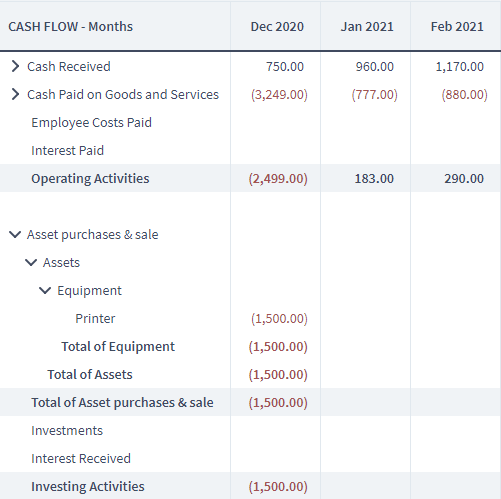Select the Jan 2021 column header
Image resolution: width=501 pixels, height=499 pixels.
click(x=367, y=27)
